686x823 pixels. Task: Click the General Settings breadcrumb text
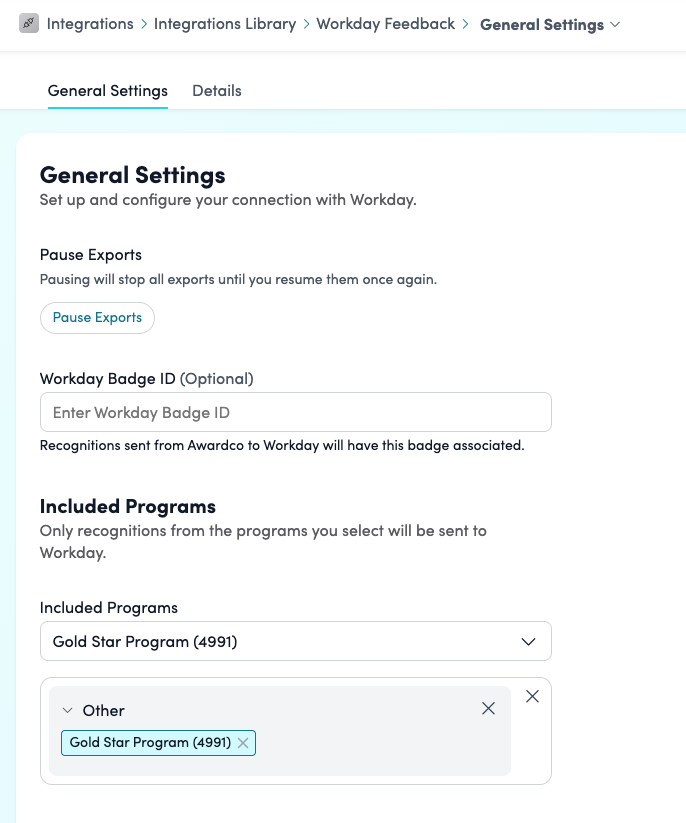[541, 24]
